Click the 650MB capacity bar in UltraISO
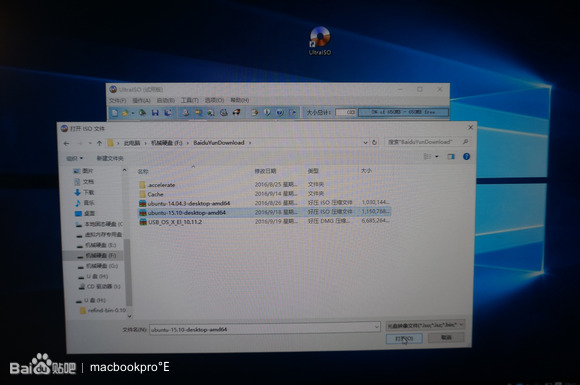The image size is (580, 385). click(404, 112)
